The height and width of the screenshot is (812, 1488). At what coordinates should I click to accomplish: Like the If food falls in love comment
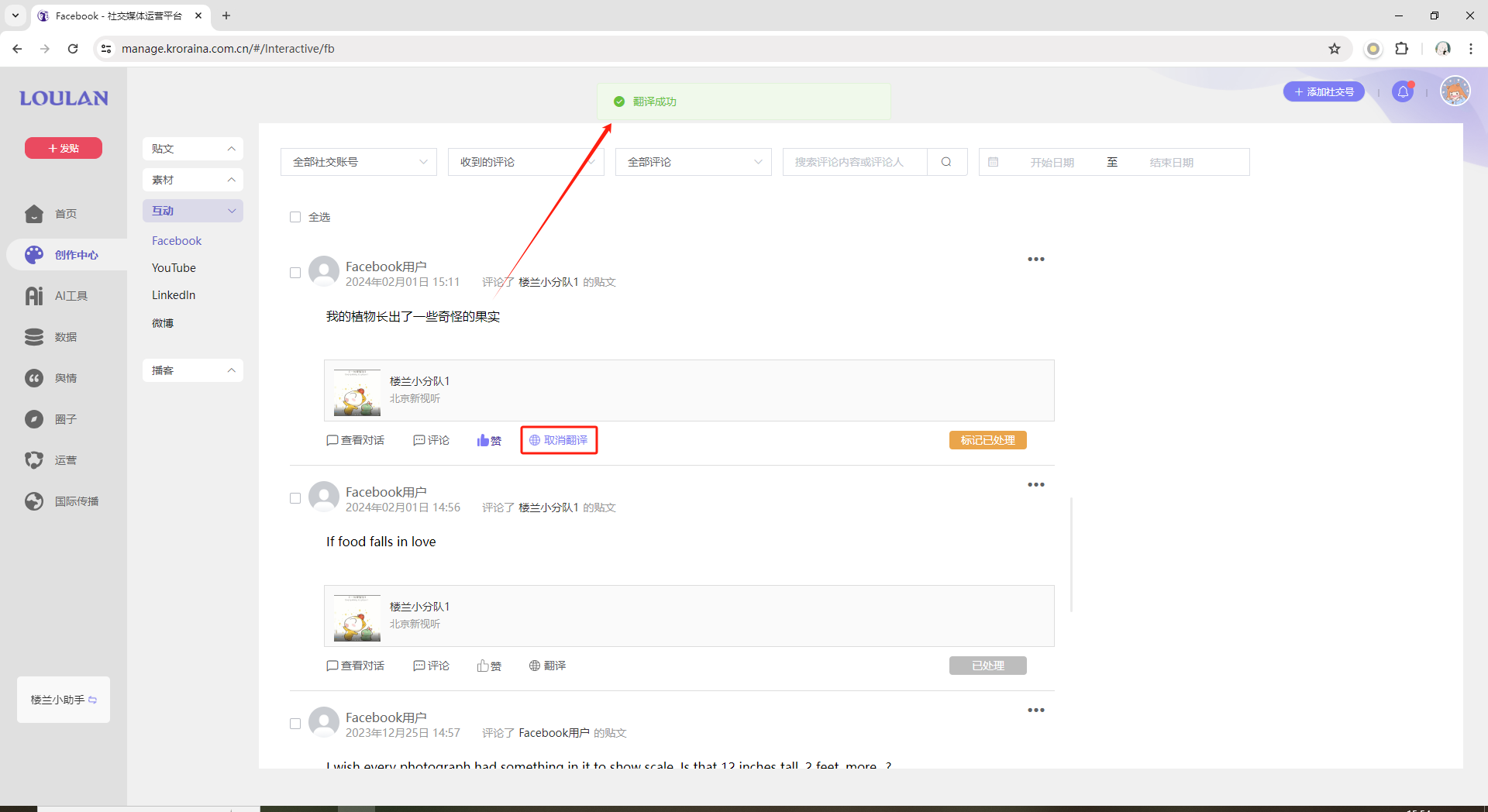489,666
